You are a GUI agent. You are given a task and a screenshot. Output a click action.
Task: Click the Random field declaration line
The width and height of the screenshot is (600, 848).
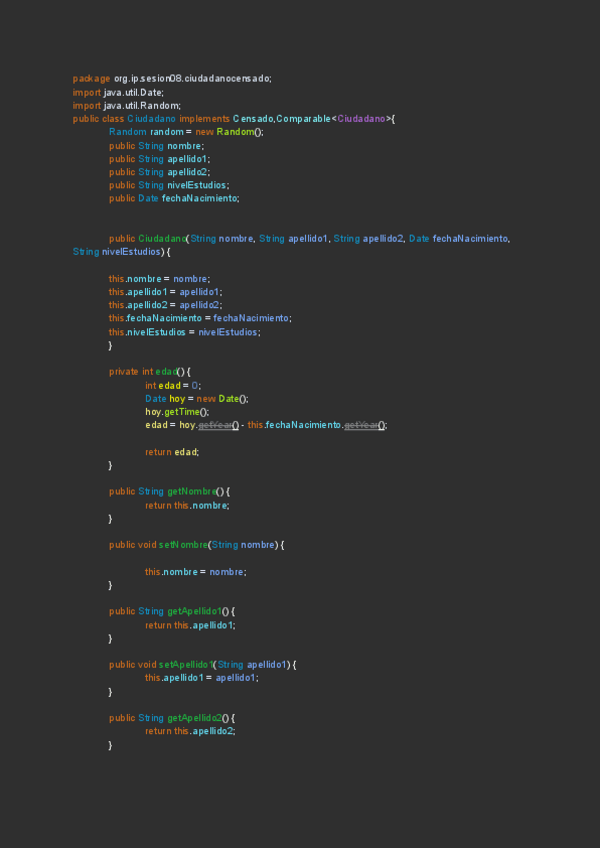186,132
